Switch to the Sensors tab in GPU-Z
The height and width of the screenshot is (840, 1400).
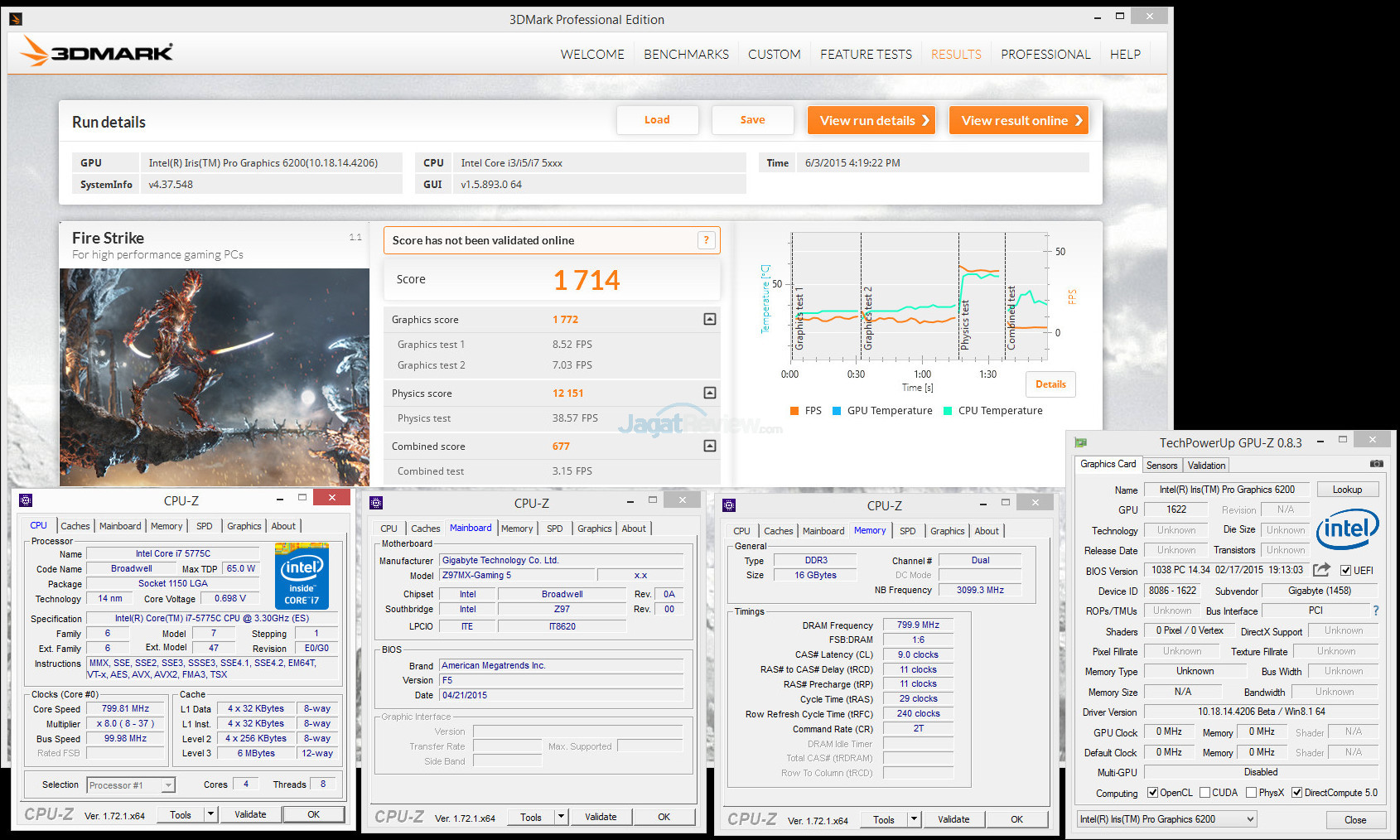tap(1161, 466)
